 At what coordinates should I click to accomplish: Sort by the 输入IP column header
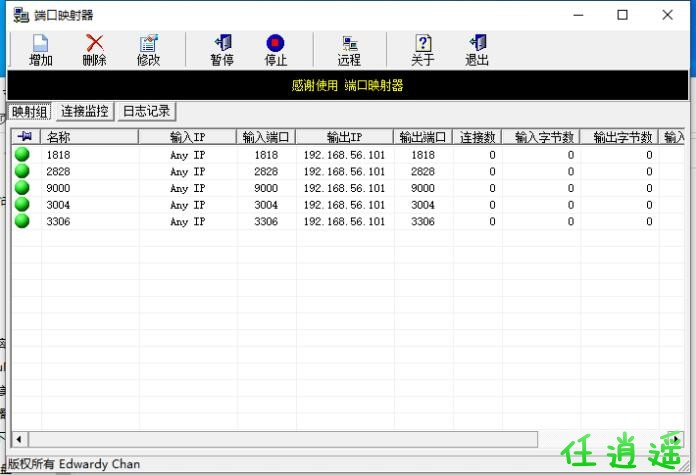[x=188, y=137]
